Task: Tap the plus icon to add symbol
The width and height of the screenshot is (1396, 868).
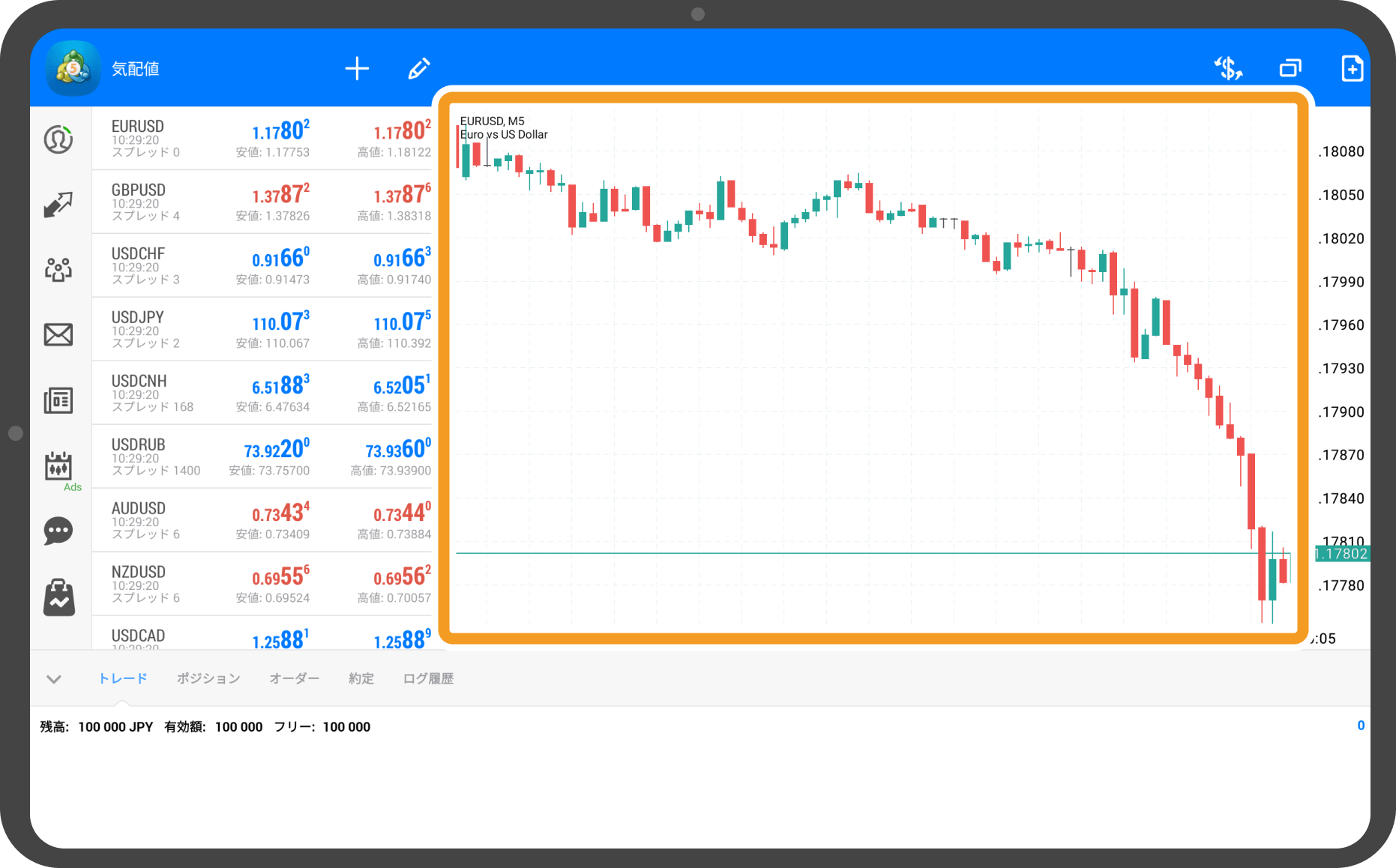Action: pos(357,69)
